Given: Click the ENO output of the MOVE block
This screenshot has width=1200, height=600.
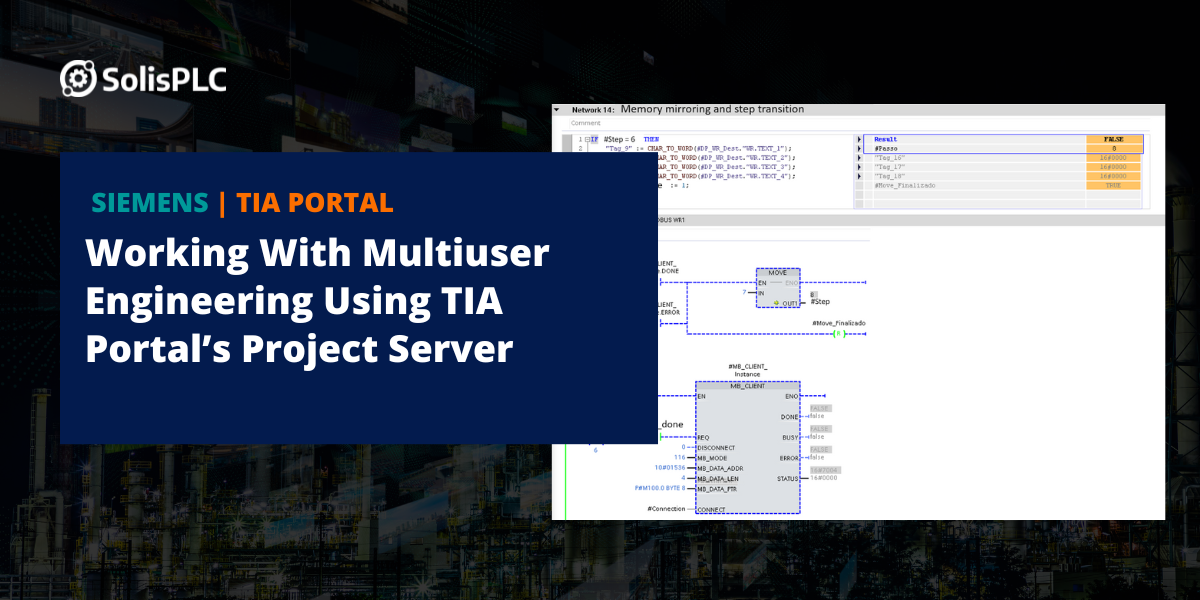Looking at the screenshot, I should (791, 283).
